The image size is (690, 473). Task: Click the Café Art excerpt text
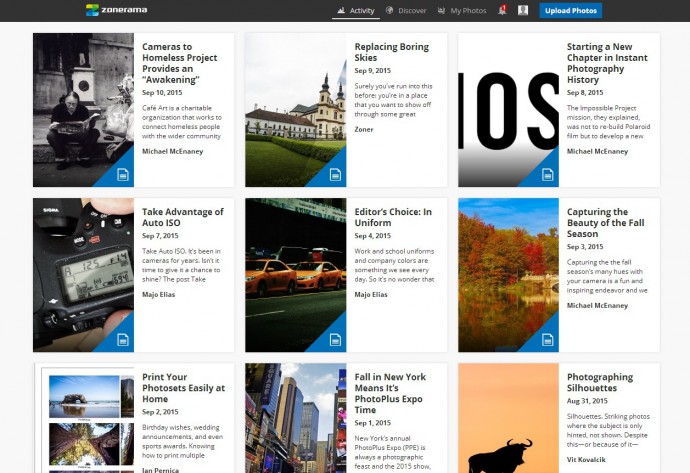pos(182,122)
